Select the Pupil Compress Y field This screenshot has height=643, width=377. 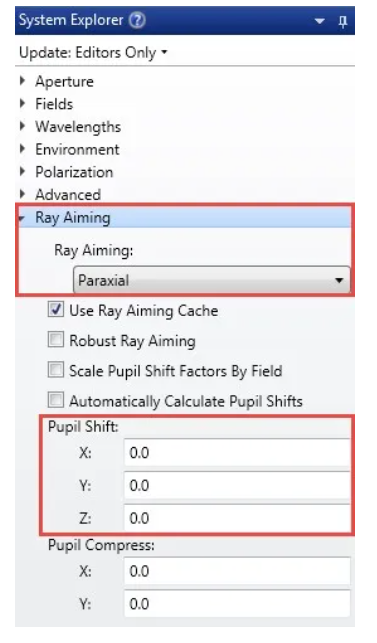pos(237,604)
